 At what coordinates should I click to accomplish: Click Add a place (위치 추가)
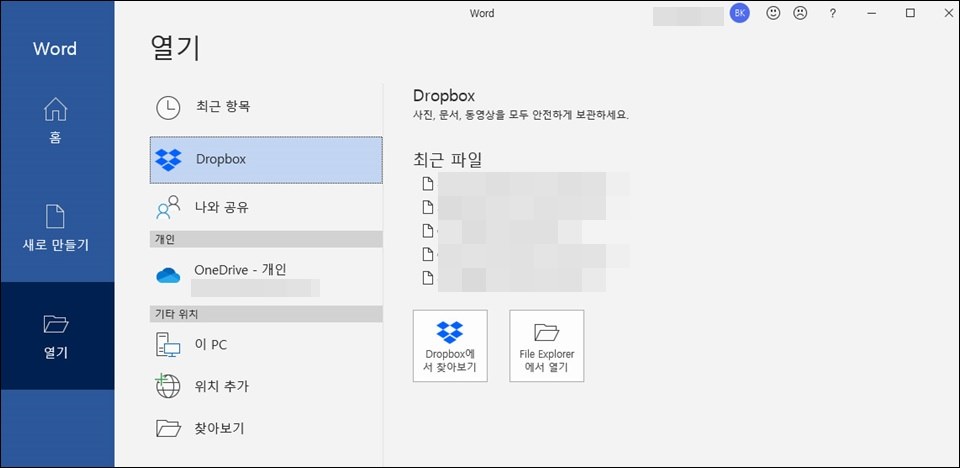(x=266, y=387)
